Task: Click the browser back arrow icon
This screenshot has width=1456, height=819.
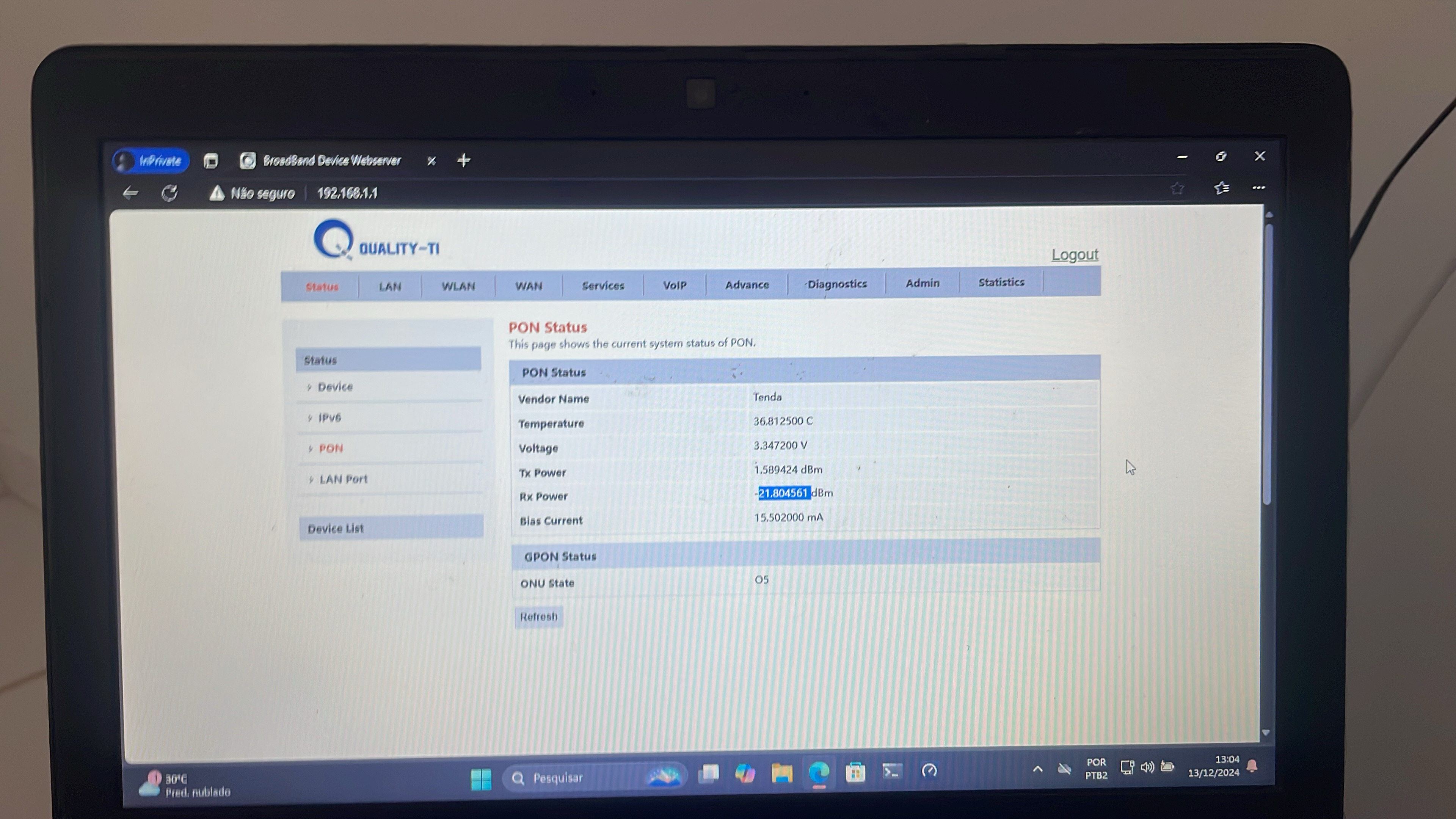Action: (x=130, y=193)
